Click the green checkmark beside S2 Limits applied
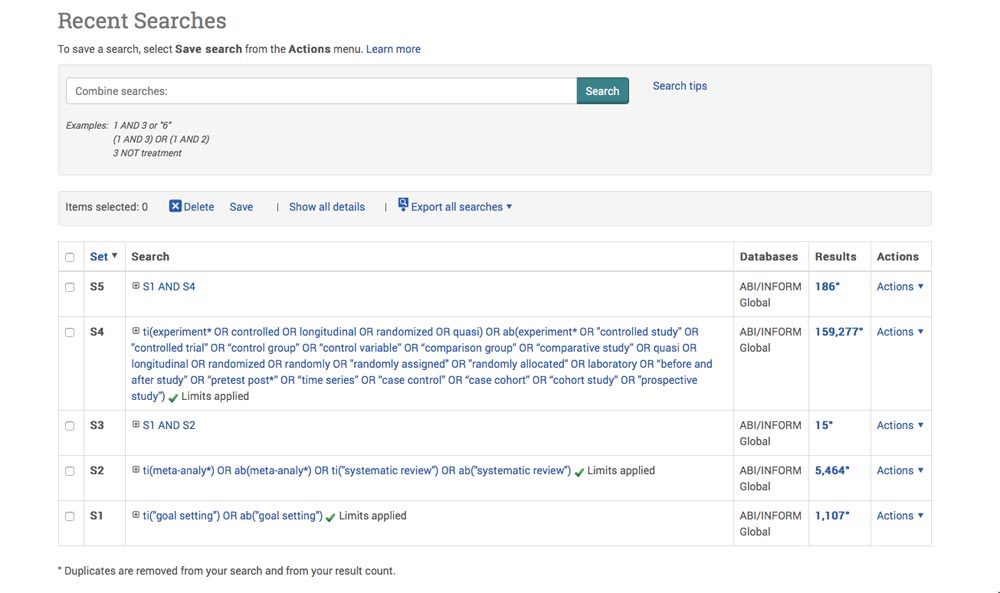This screenshot has height=593, width=1000. tap(579, 472)
